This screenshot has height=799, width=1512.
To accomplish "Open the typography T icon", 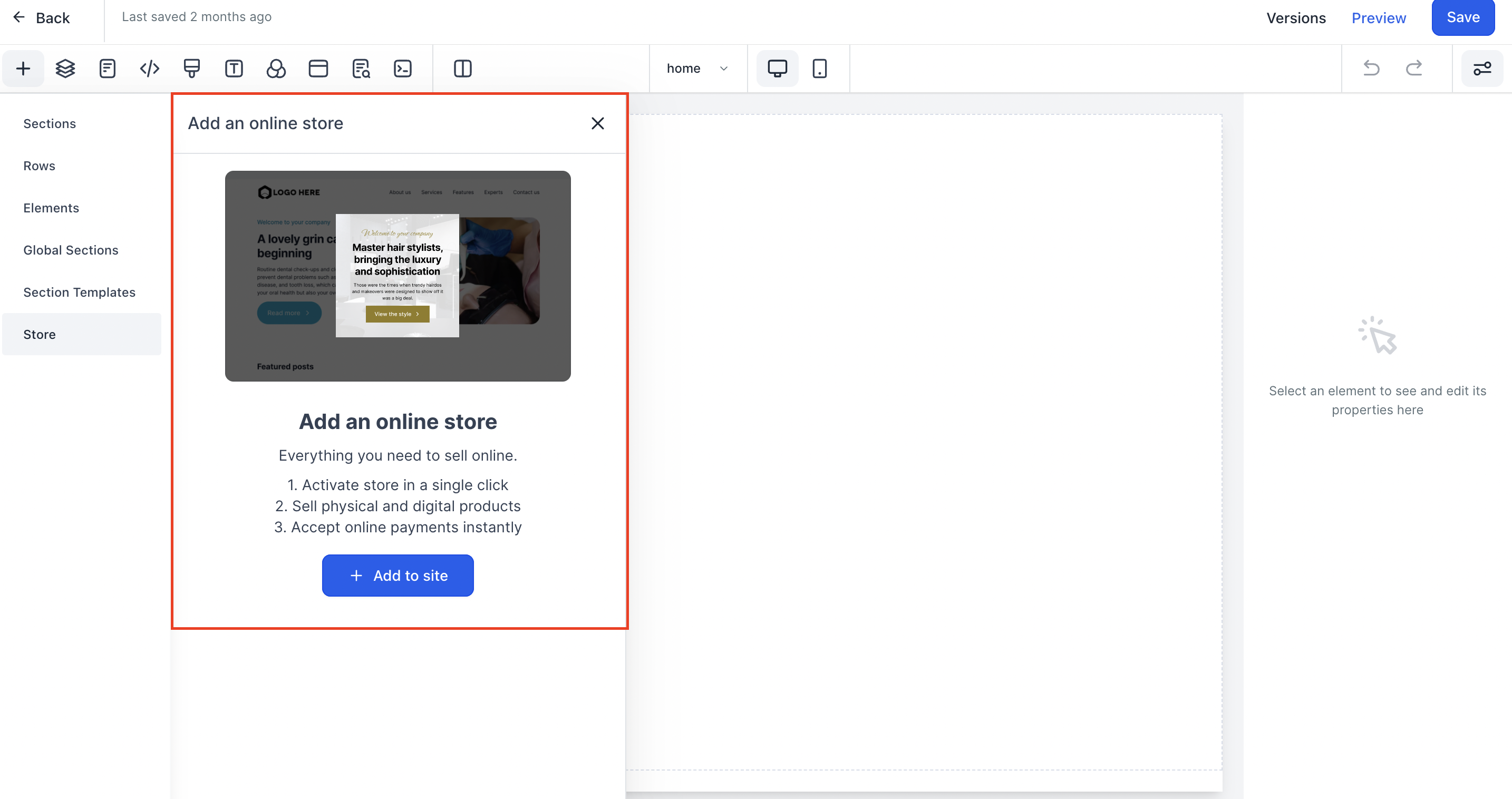I will [x=234, y=69].
